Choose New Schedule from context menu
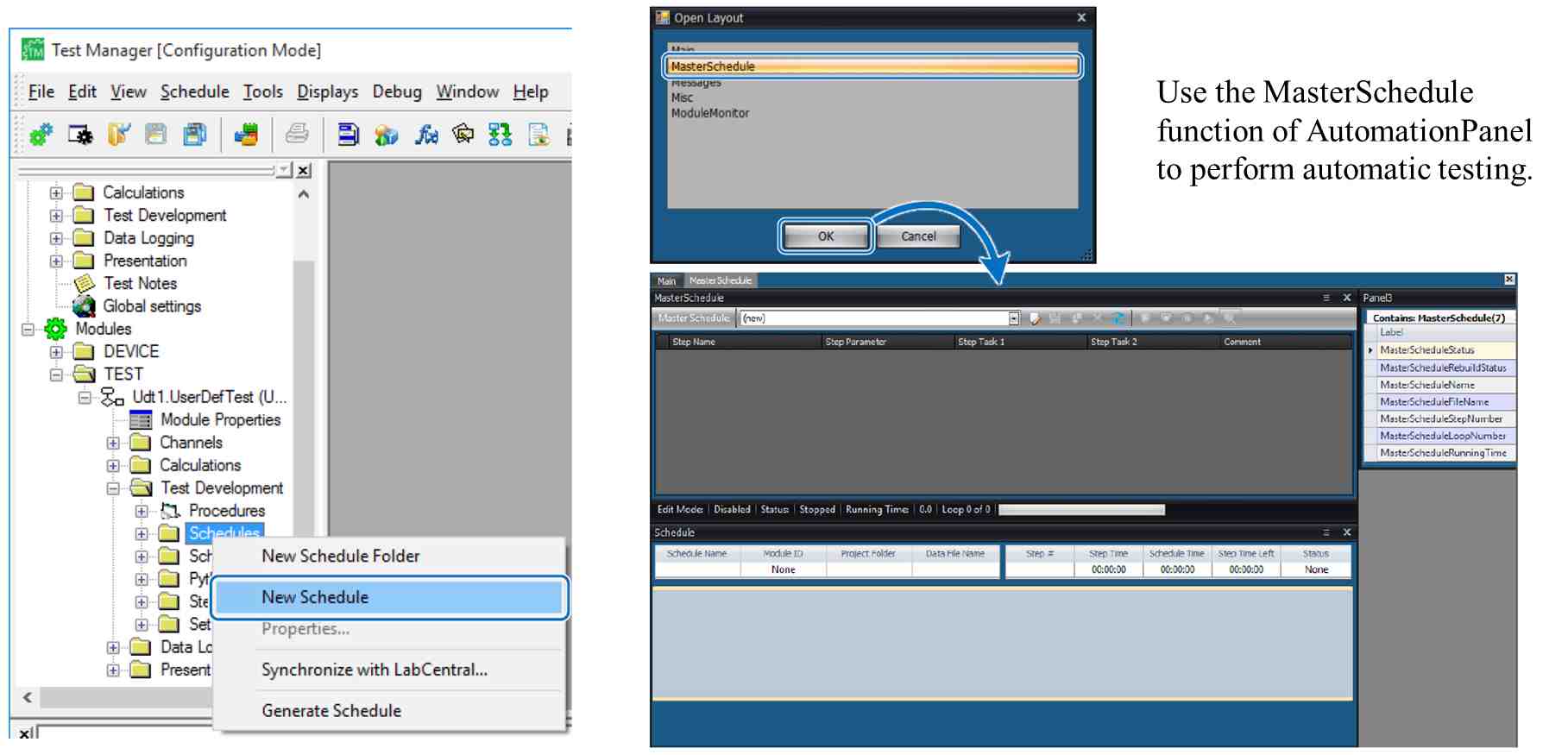Screen dimensions: 1568x755 (x=389, y=597)
